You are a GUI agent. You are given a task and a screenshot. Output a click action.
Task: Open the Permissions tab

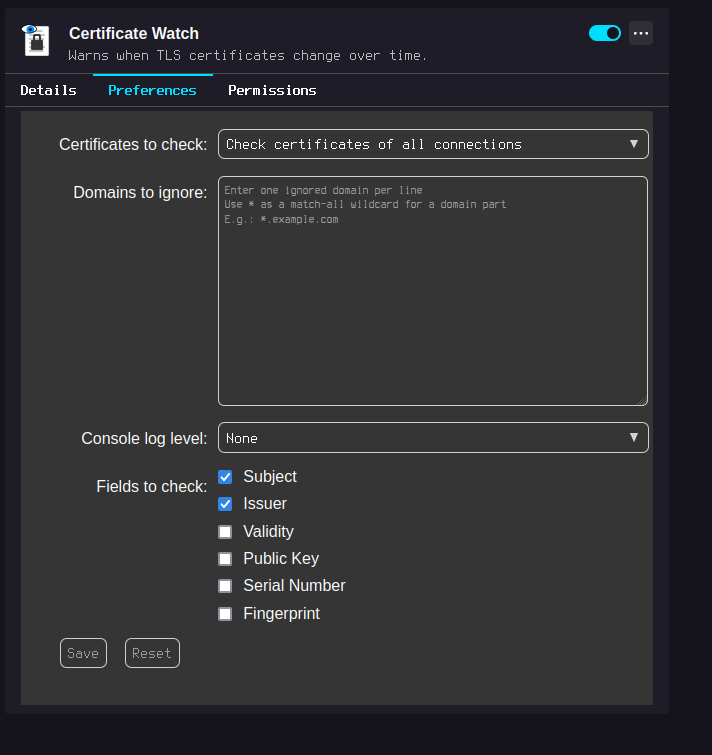pyautogui.click(x=272, y=90)
